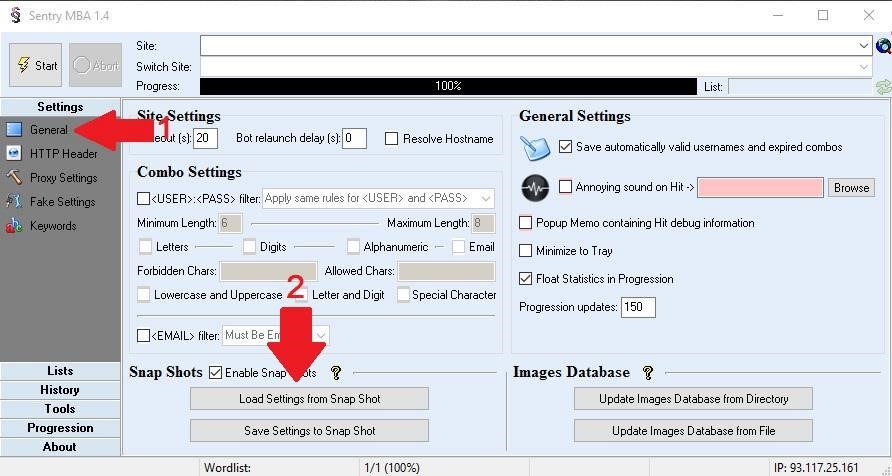Click the Allowed Chars field
892x476 pixels.
click(x=447, y=271)
